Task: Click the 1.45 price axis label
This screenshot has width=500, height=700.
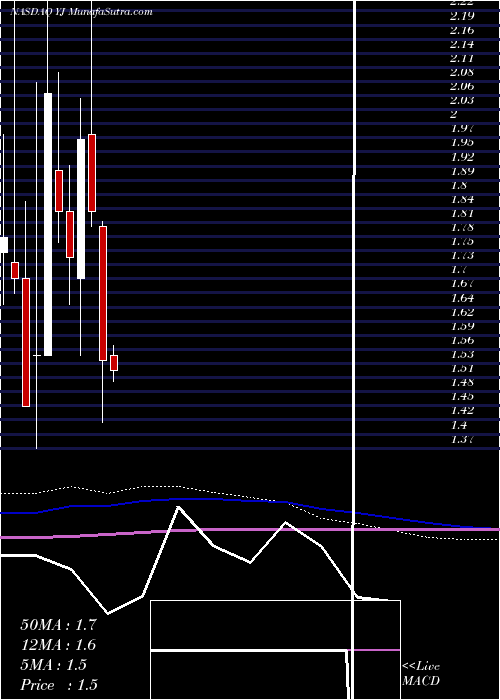Action: 462,396
